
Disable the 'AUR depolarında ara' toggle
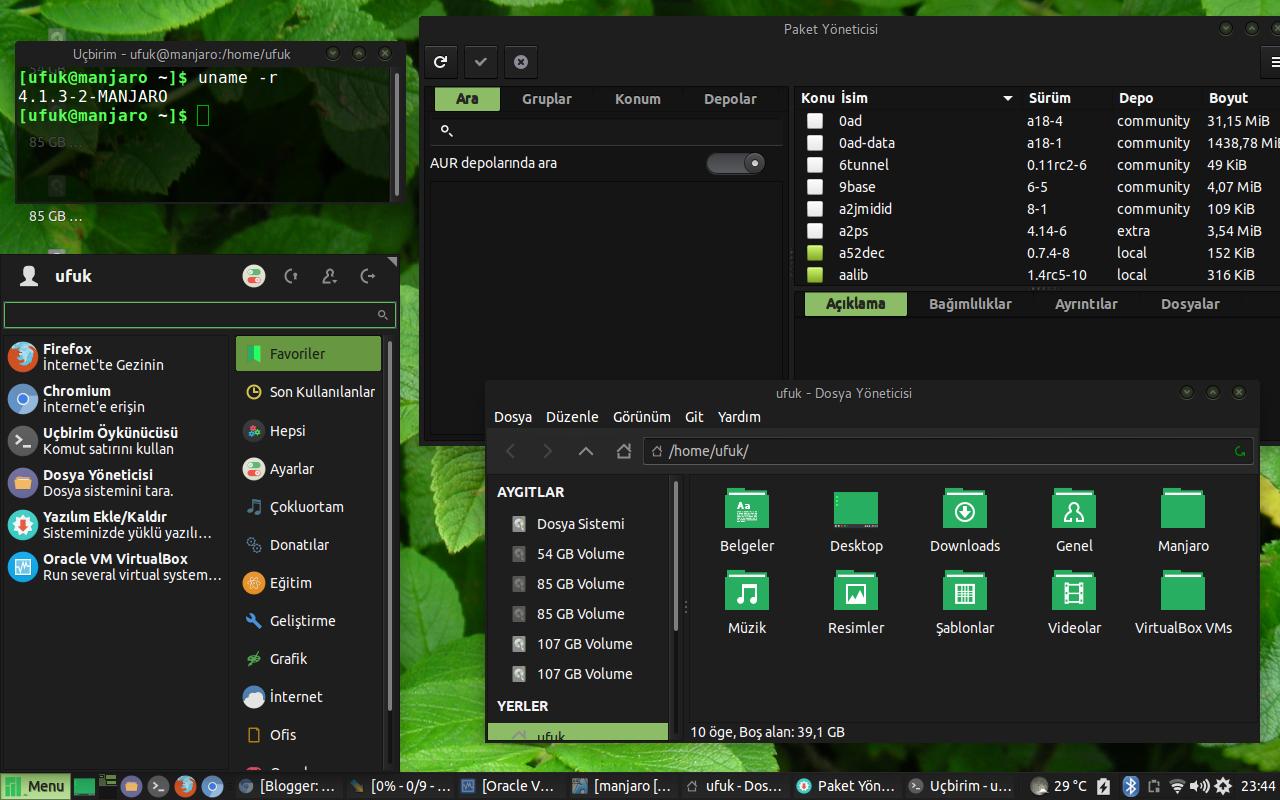tap(736, 162)
